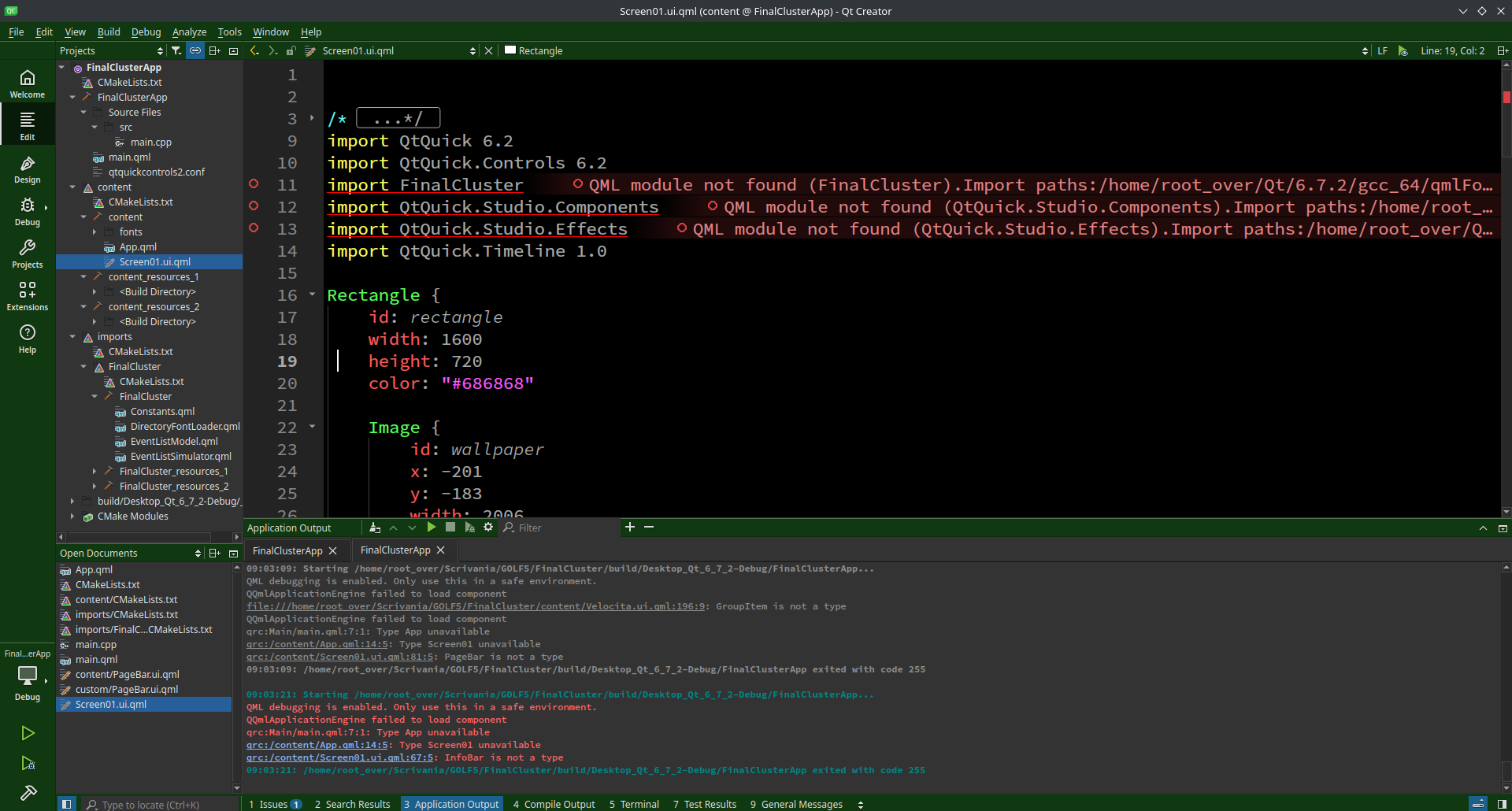
Task: Click the Type to locate field
Action: 161,804
